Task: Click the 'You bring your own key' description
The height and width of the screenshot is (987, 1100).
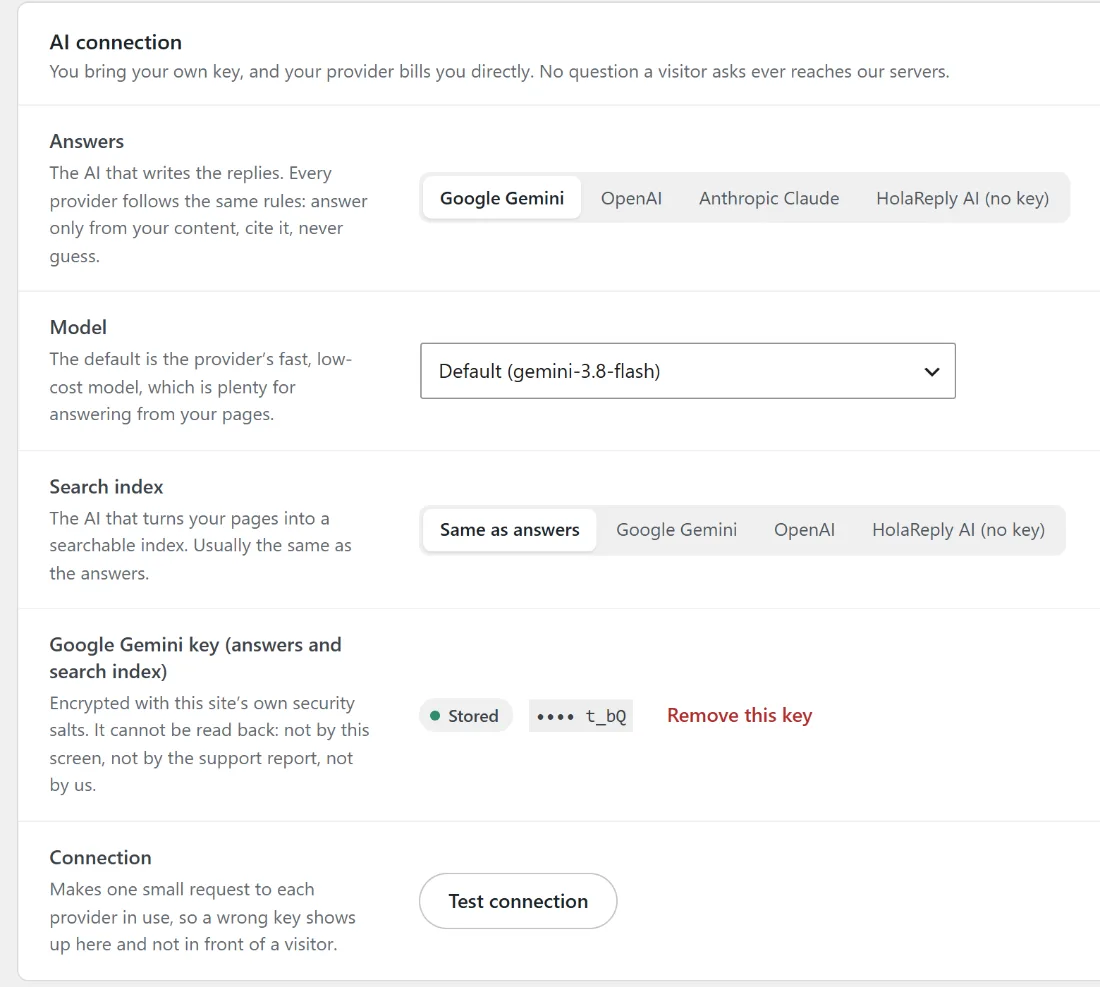Action: (x=499, y=72)
